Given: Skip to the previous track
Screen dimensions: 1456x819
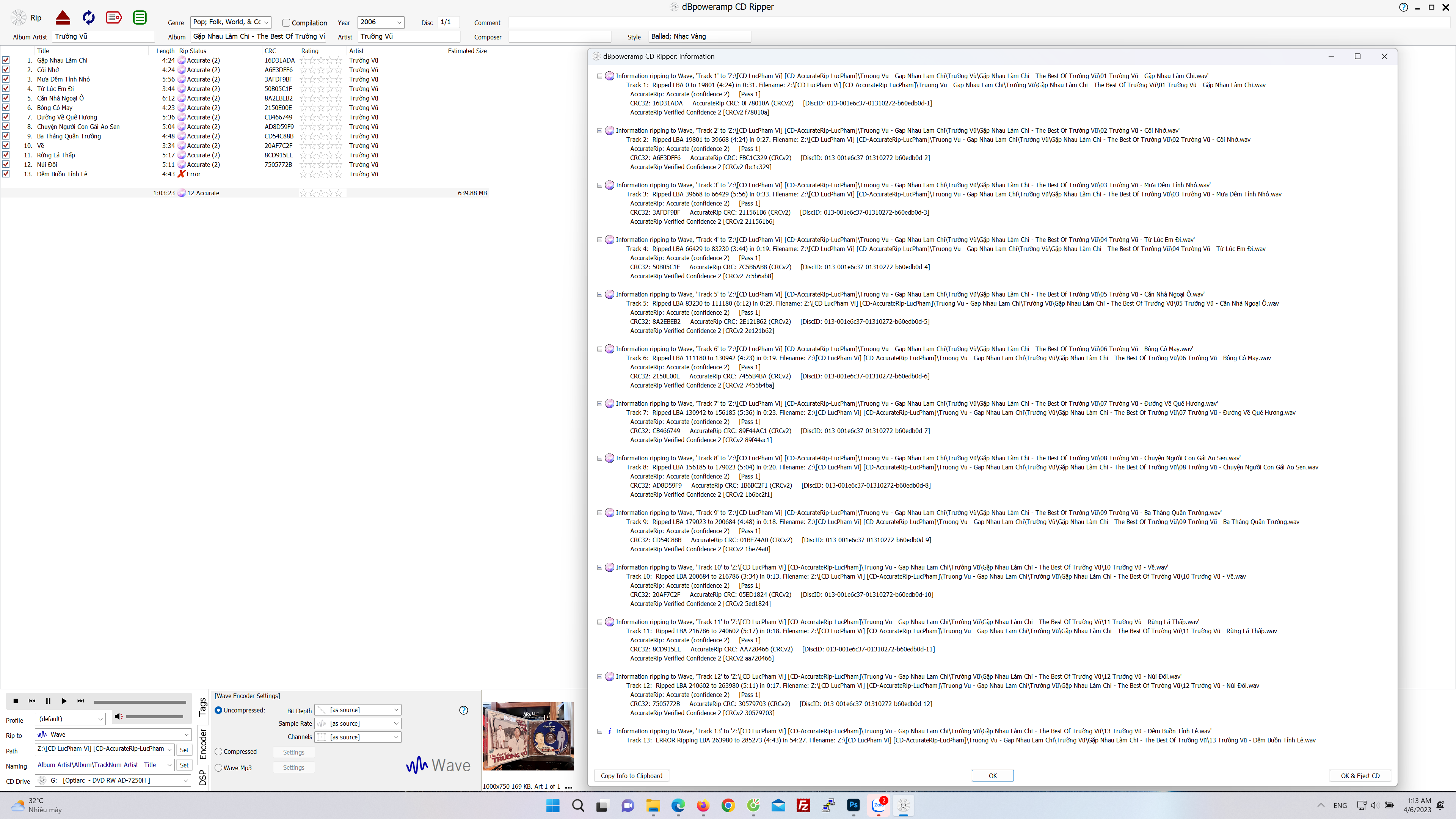Looking at the screenshot, I should pyautogui.click(x=31, y=701).
